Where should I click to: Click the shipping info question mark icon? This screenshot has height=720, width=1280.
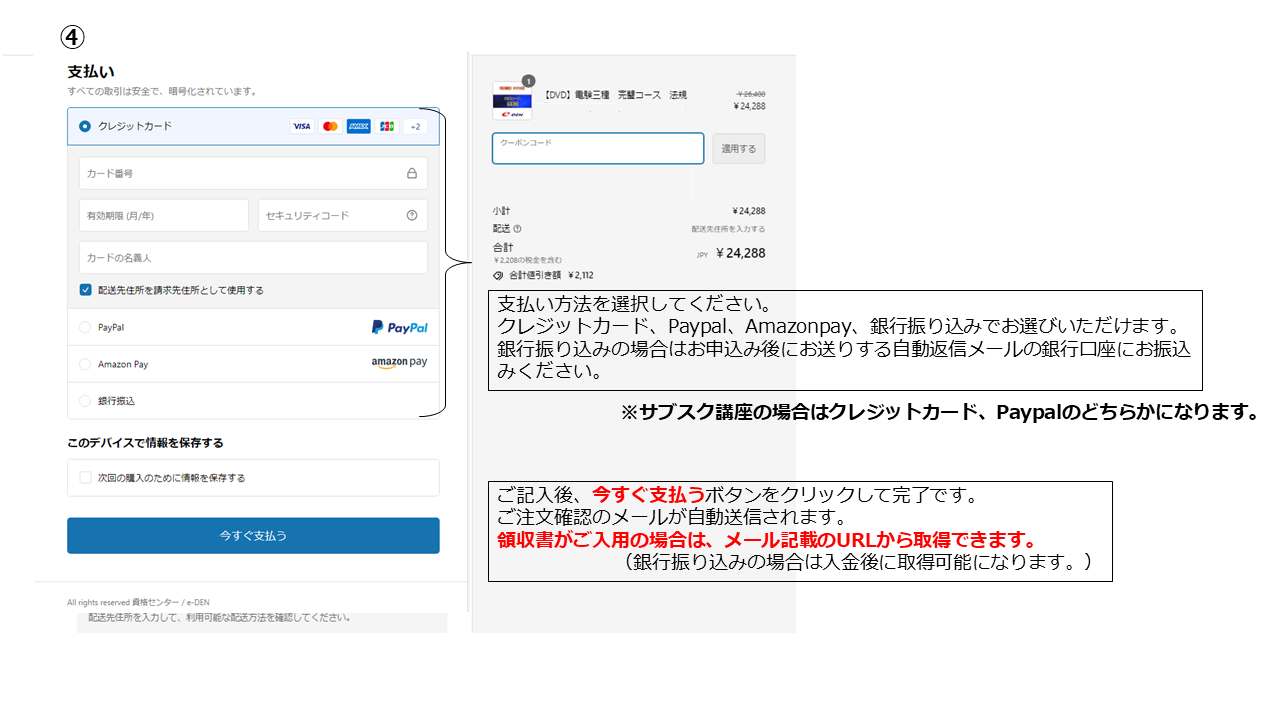pos(518,229)
